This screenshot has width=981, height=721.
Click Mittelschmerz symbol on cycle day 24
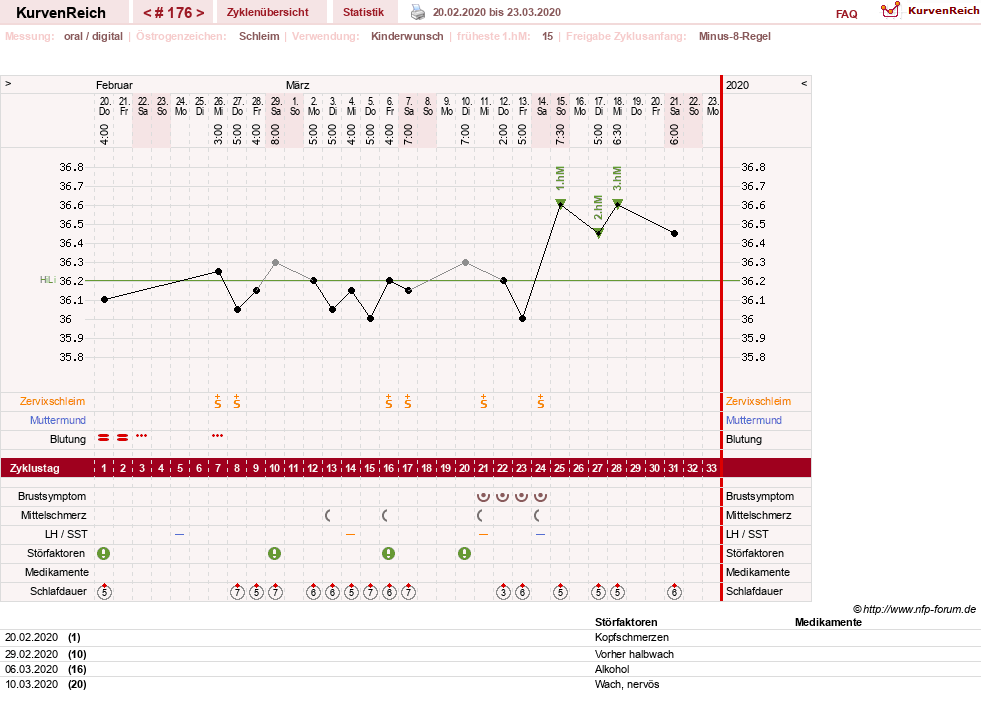pyautogui.click(x=537, y=516)
